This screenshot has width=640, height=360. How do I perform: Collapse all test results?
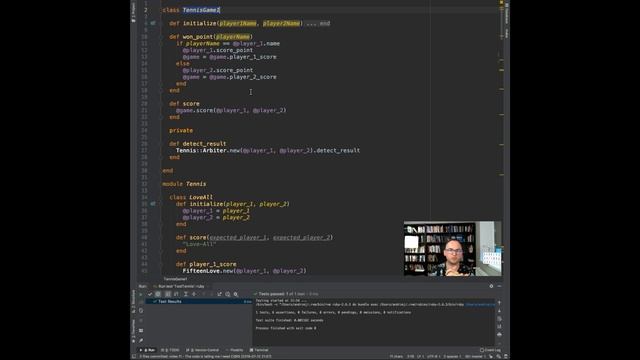(x=194, y=294)
